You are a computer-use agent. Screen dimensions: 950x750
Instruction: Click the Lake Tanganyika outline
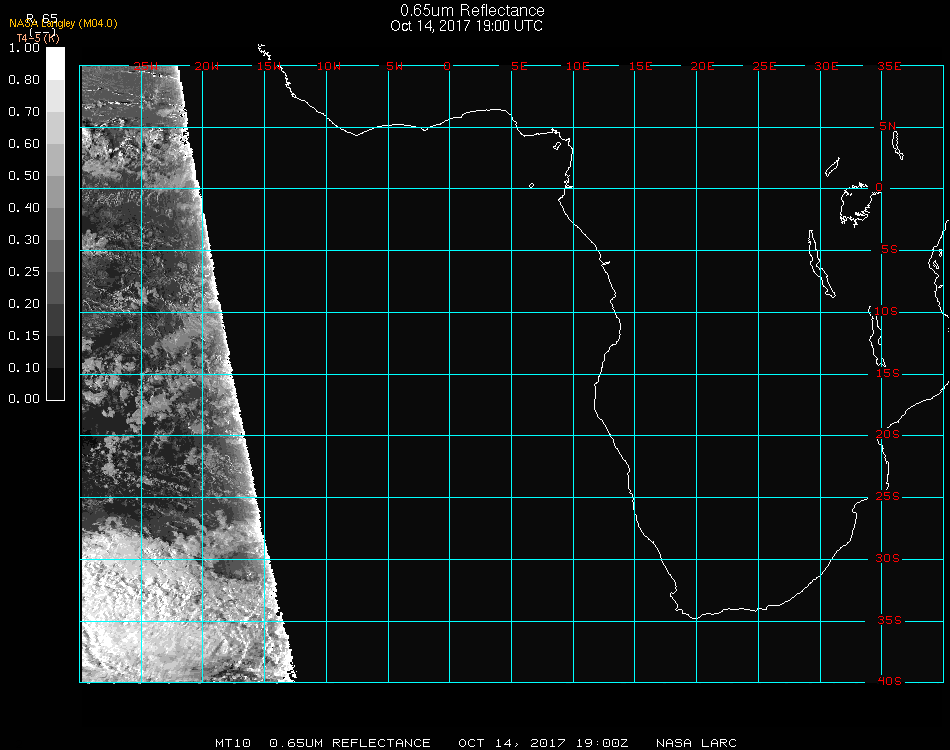(x=821, y=265)
